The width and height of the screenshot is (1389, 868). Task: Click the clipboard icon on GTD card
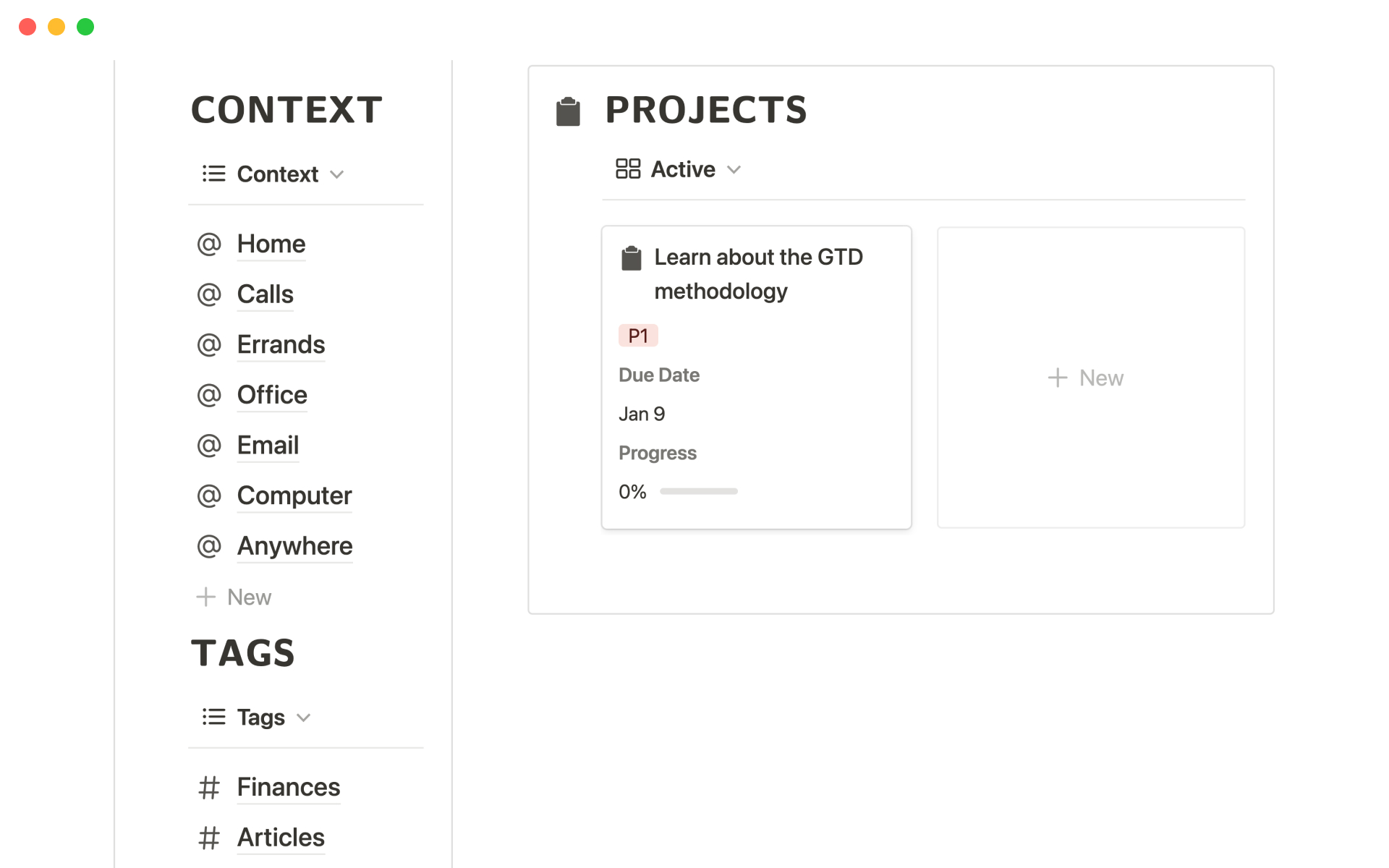[x=631, y=258]
